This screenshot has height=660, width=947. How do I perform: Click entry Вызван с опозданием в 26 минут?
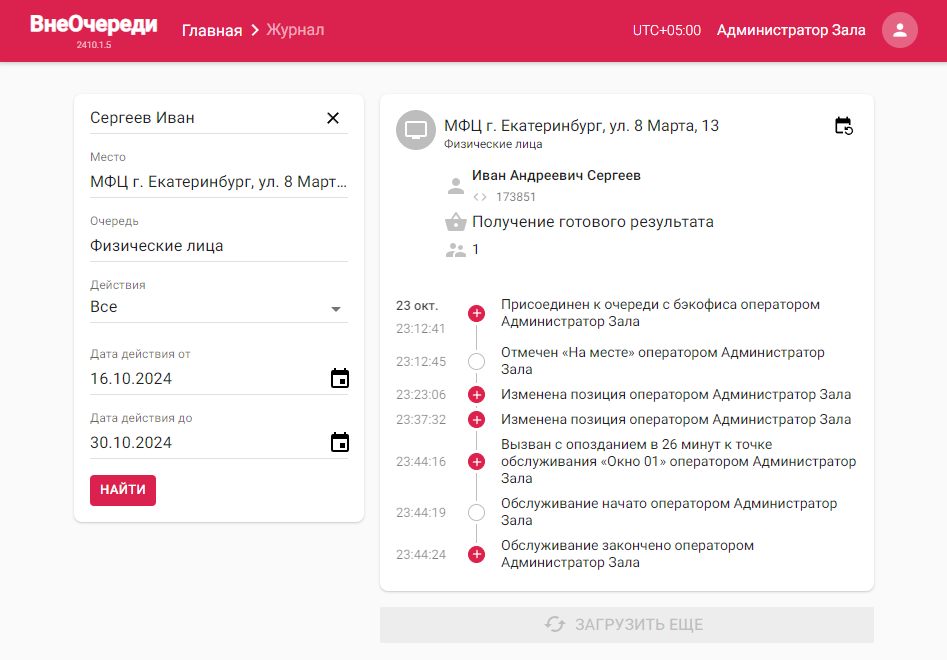pos(678,461)
